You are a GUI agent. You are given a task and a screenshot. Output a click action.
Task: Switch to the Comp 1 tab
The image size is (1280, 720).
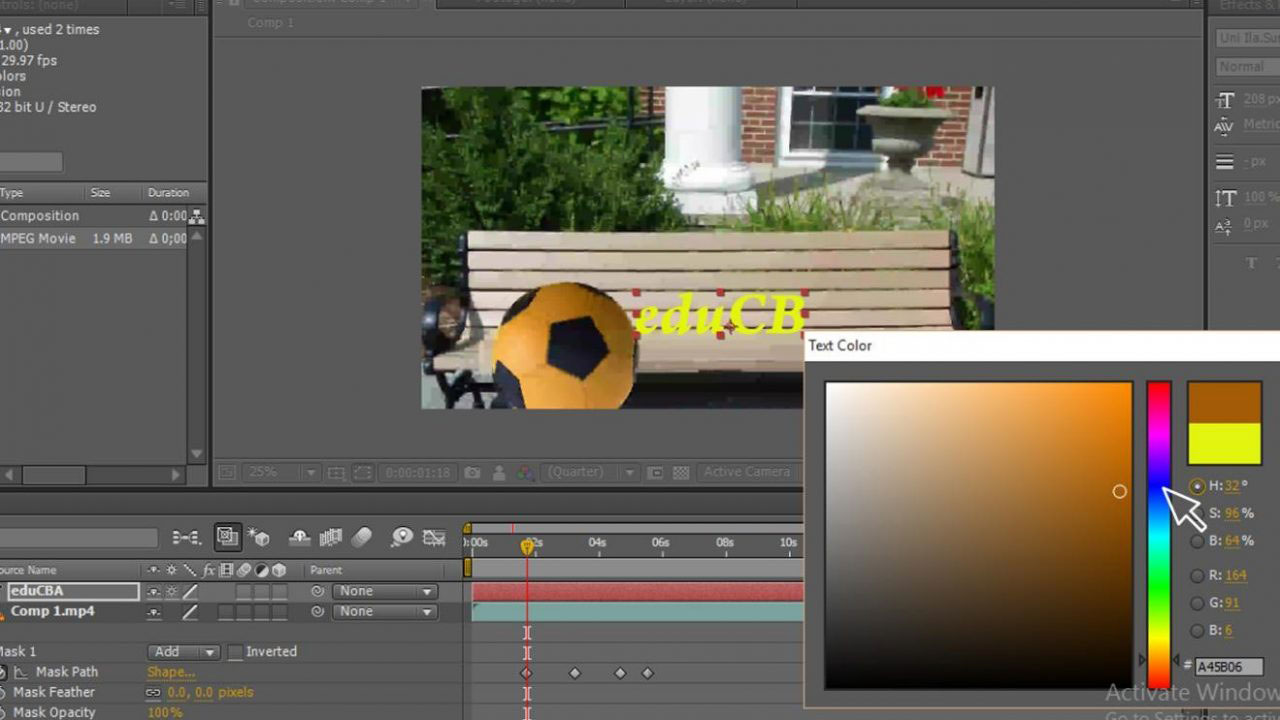click(269, 22)
